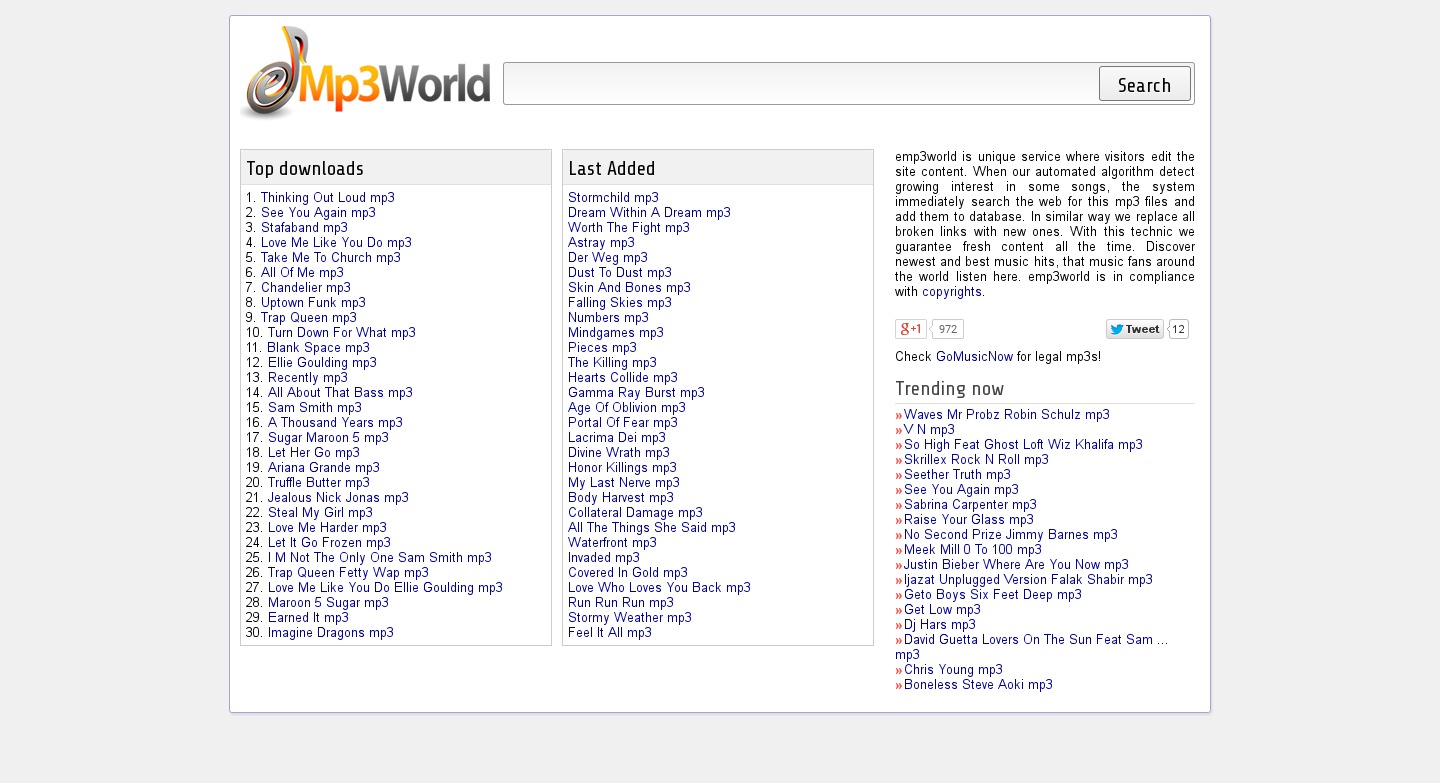The height and width of the screenshot is (783, 1440).
Task: Click the Google +1 button
Action: 910,329
